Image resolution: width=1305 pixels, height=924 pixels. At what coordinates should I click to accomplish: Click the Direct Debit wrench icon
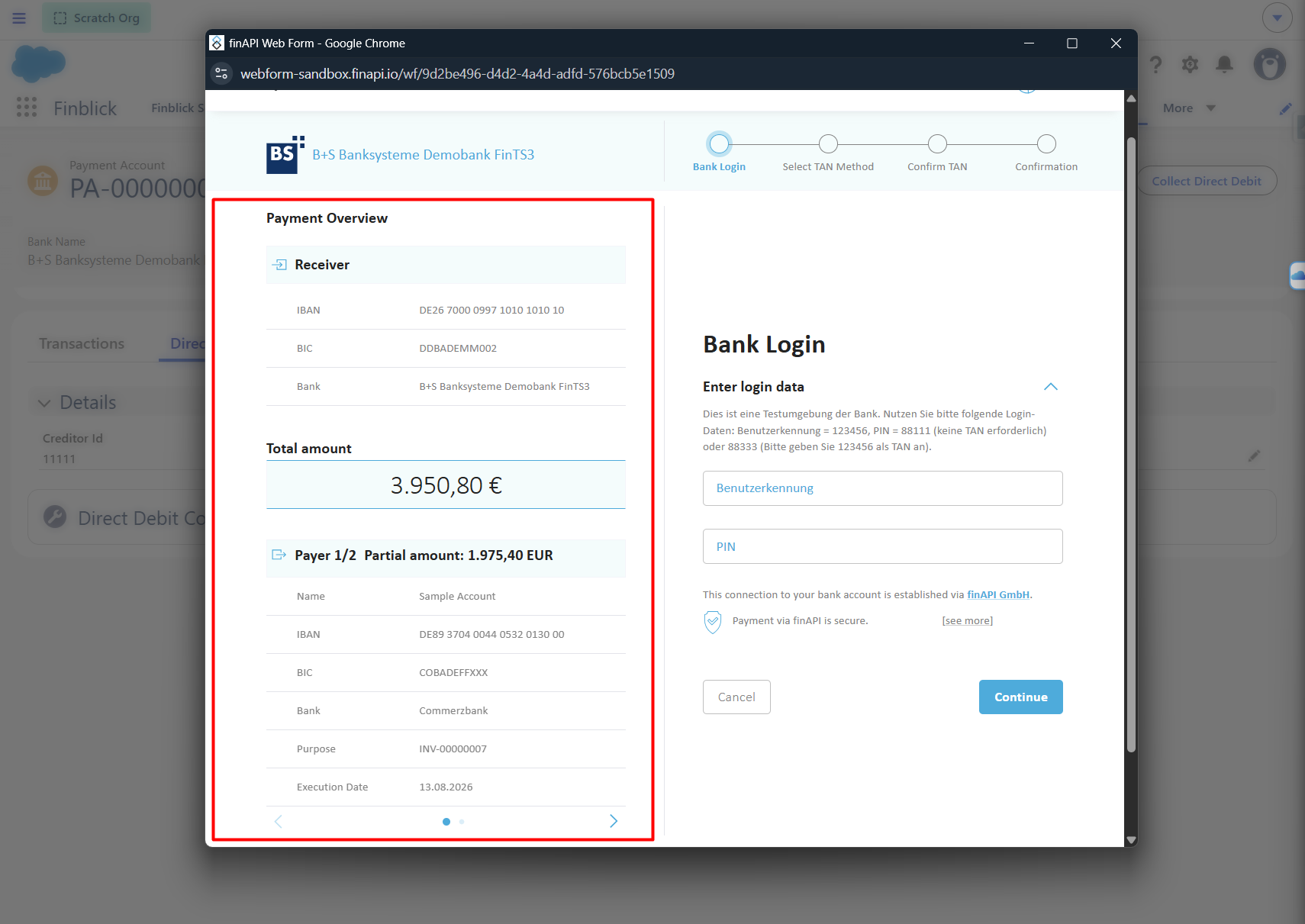(x=55, y=517)
